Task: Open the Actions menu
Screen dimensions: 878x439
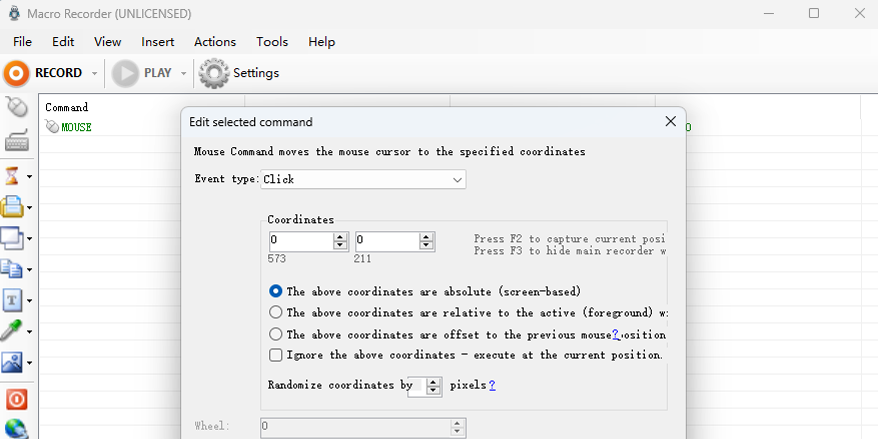Action: 215,42
